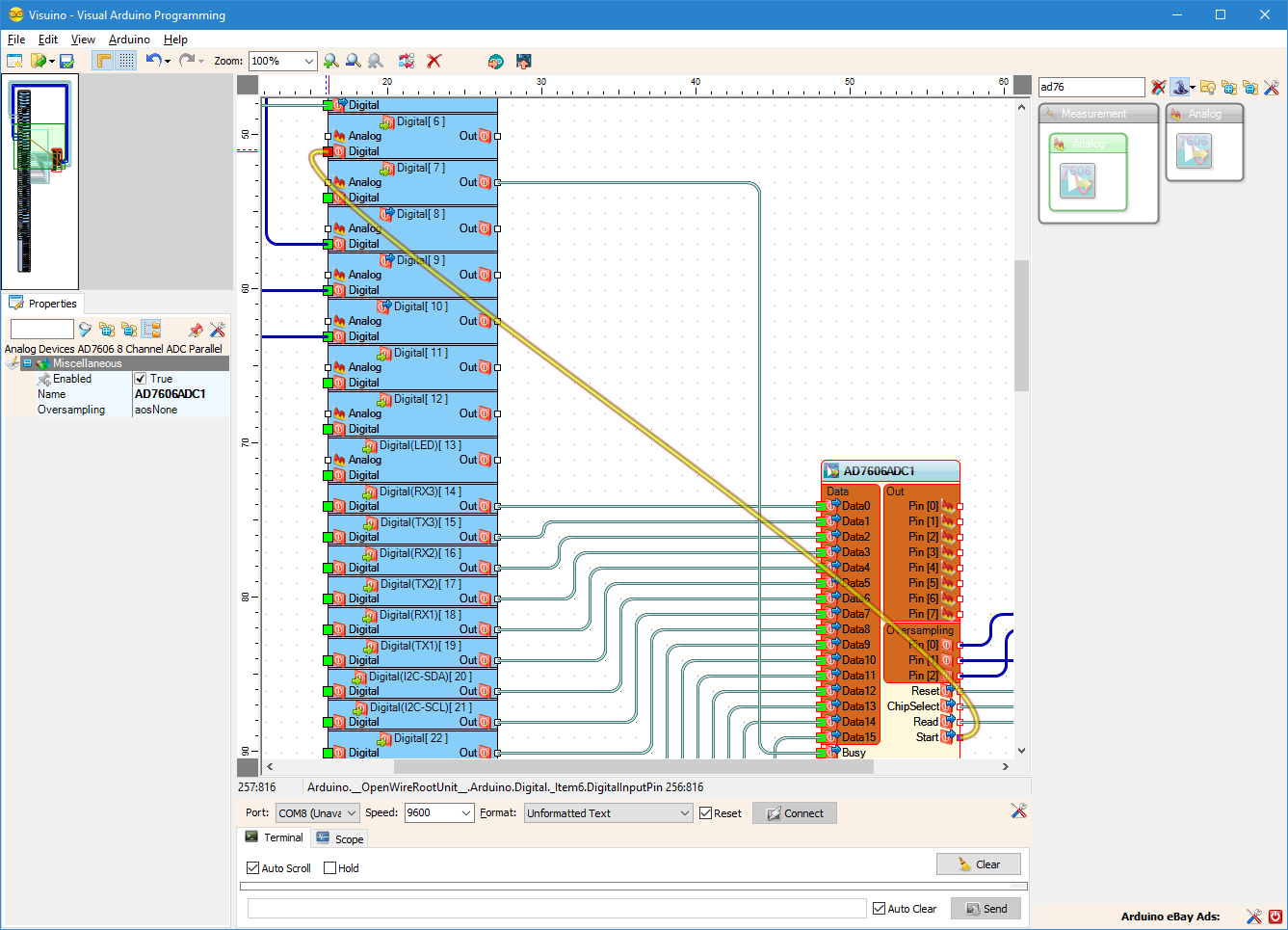The width and height of the screenshot is (1288, 930).
Task: Click the Clear button
Action: pos(979,864)
